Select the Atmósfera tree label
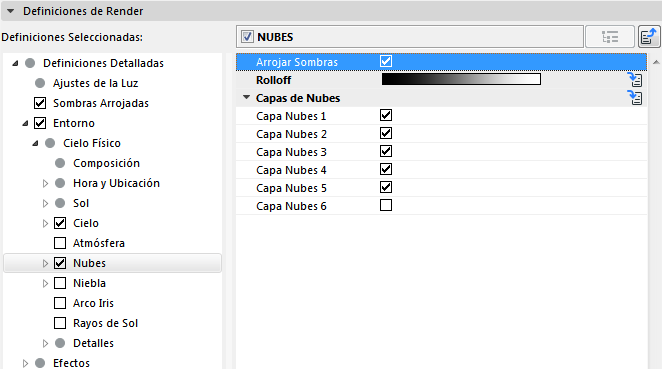The height and width of the screenshot is (369, 662). click(99, 243)
